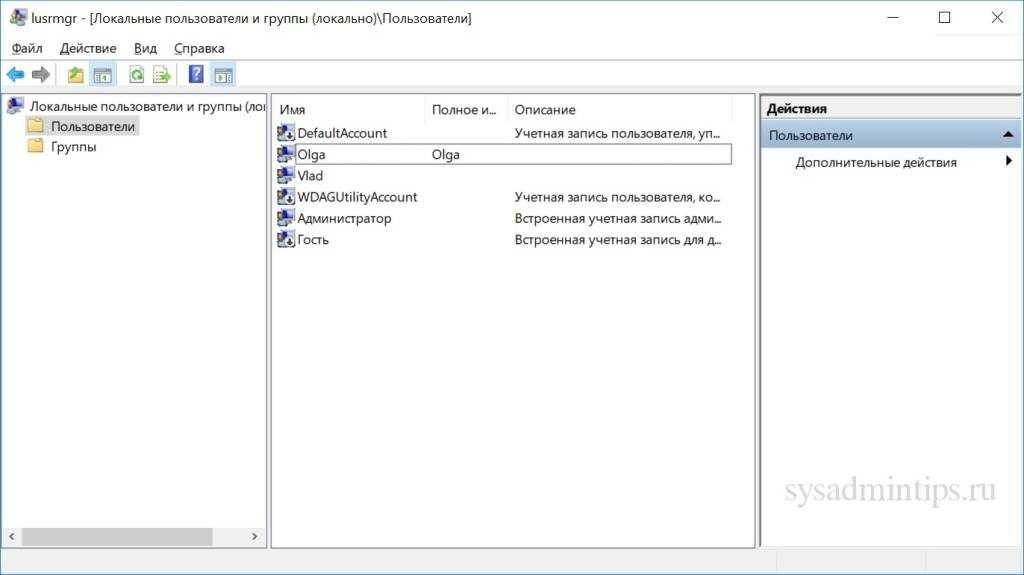Select the Администратор user account
The height and width of the screenshot is (575, 1024).
tap(344, 218)
